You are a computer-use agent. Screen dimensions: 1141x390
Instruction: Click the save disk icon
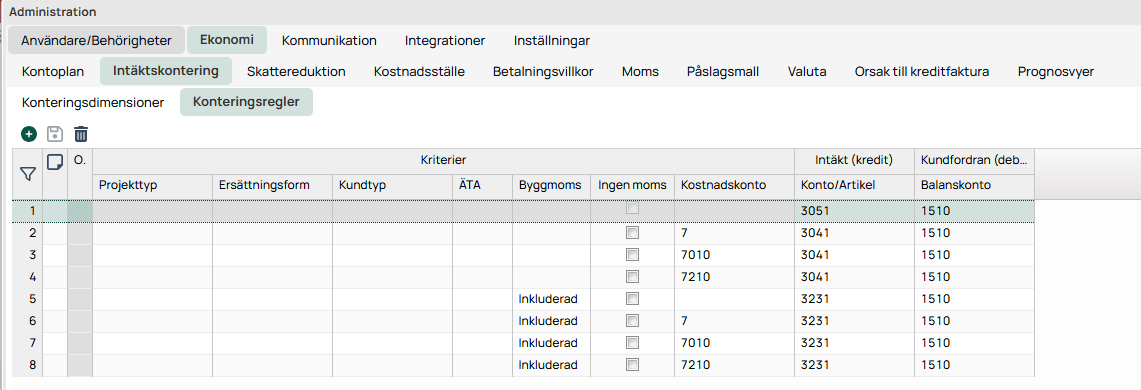(55, 134)
